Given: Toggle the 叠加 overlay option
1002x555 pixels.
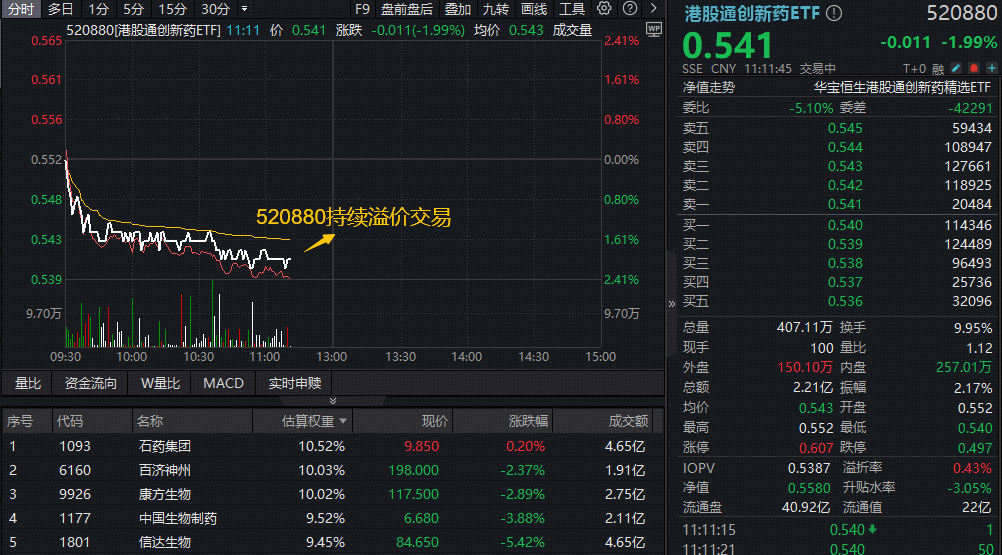Looking at the screenshot, I should click(x=458, y=9).
